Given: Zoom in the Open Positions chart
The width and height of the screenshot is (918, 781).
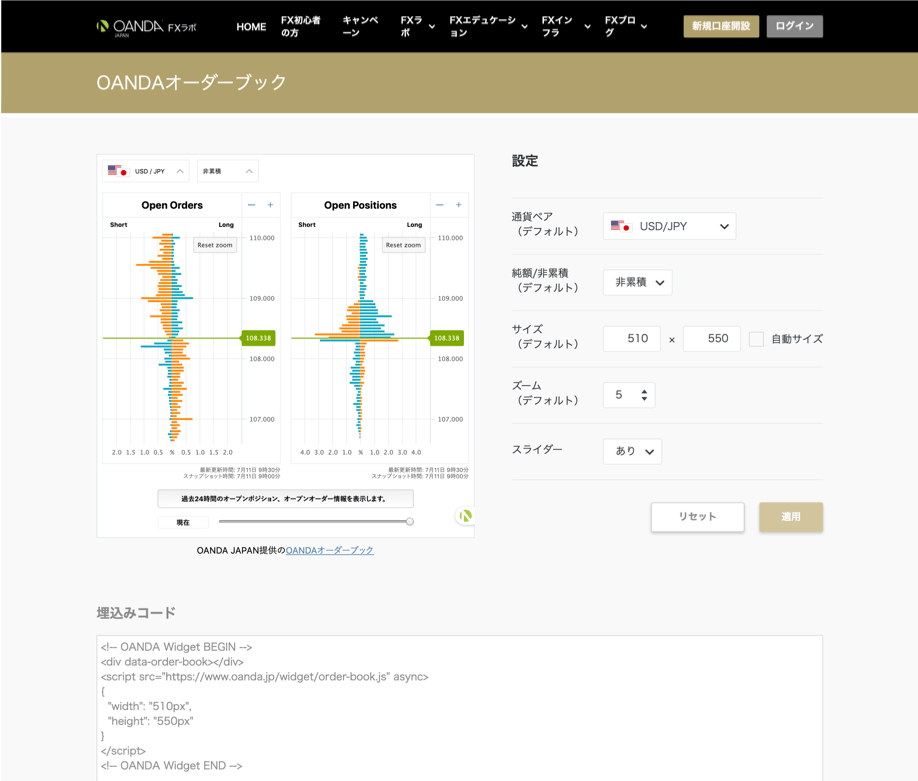Looking at the screenshot, I should [x=458, y=205].
